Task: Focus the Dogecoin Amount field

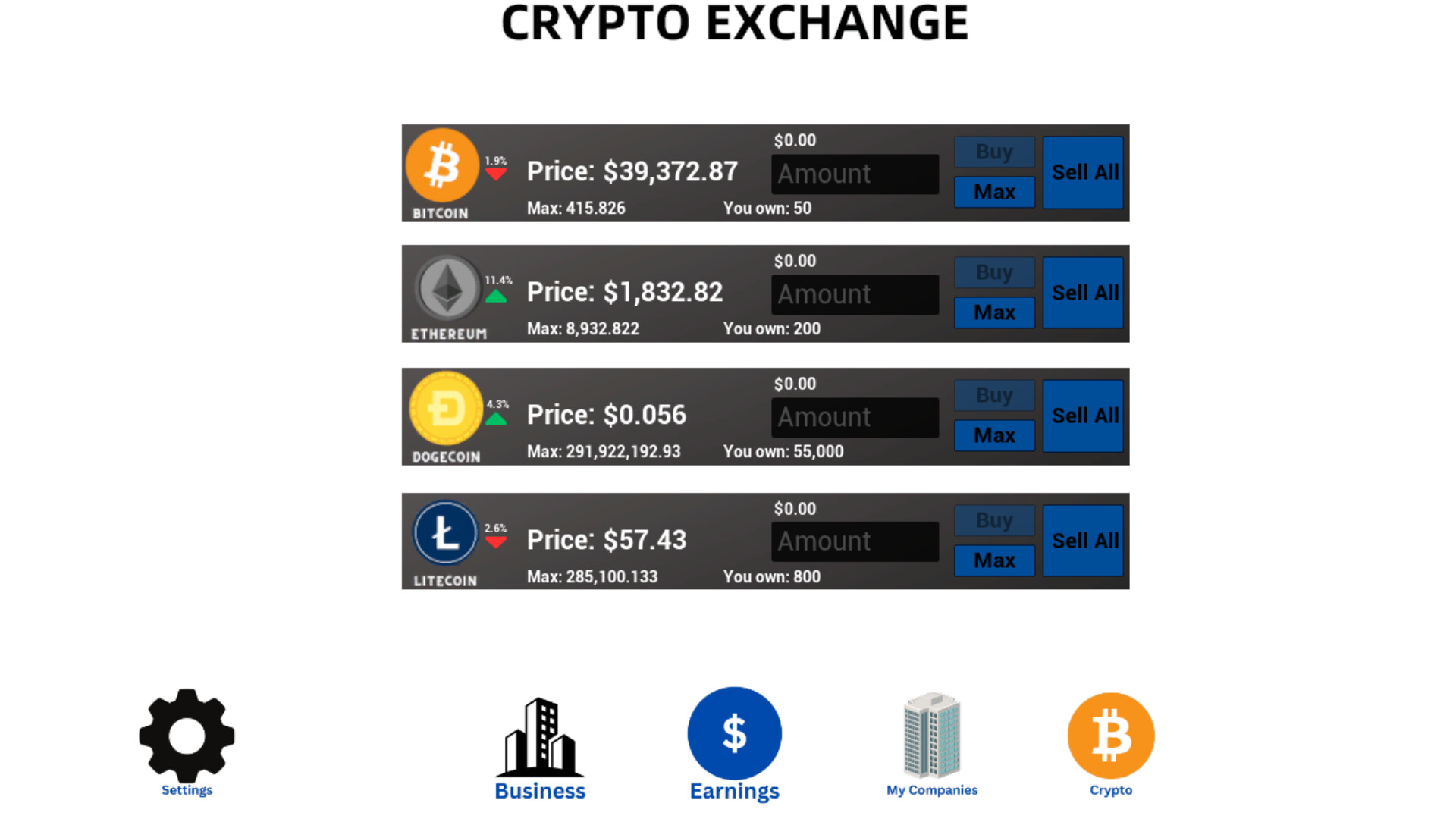Action: tap(855, 417)
